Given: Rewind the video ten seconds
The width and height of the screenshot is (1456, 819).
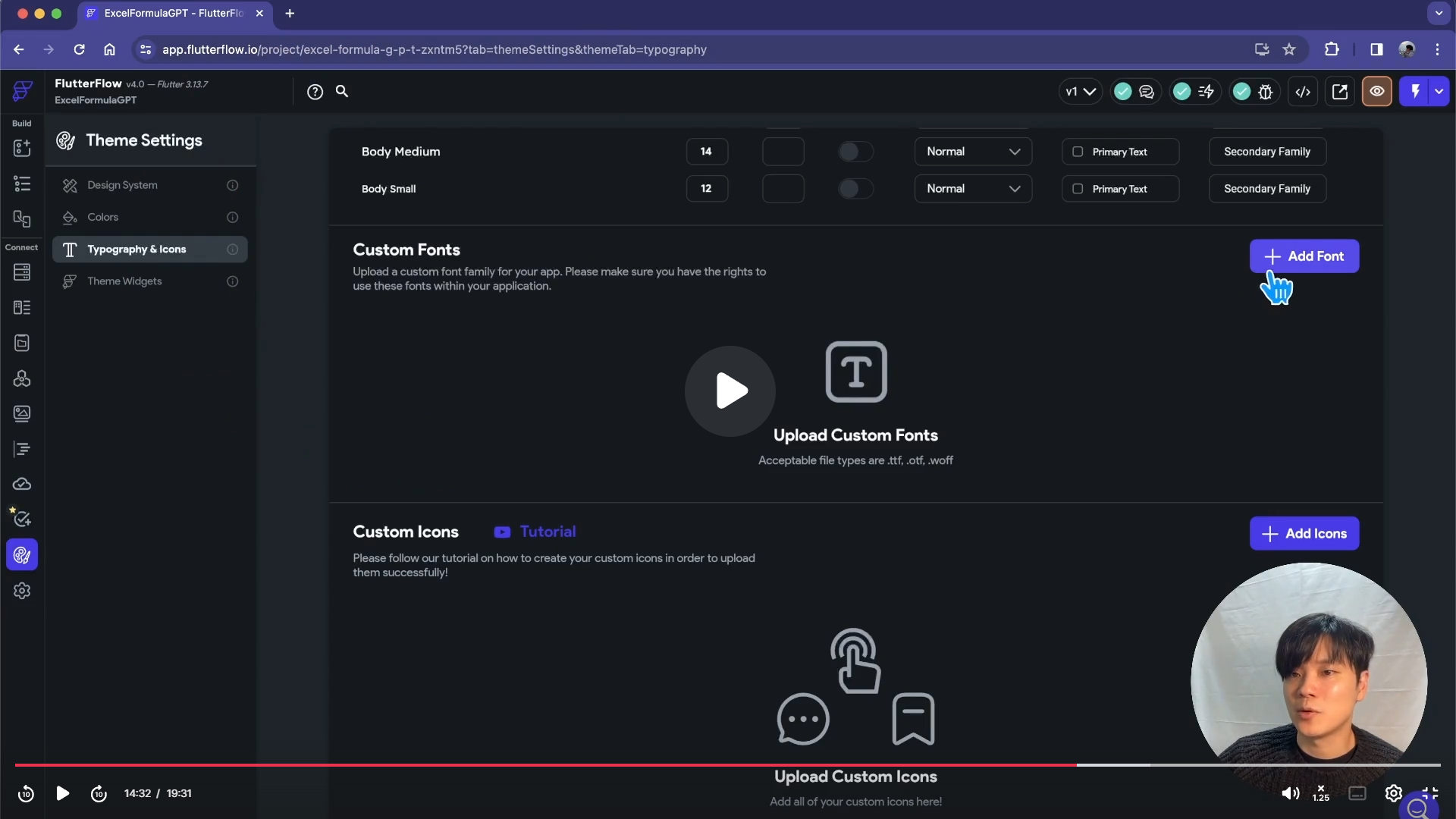Looking at the screenshot, I should pos(26,794).
